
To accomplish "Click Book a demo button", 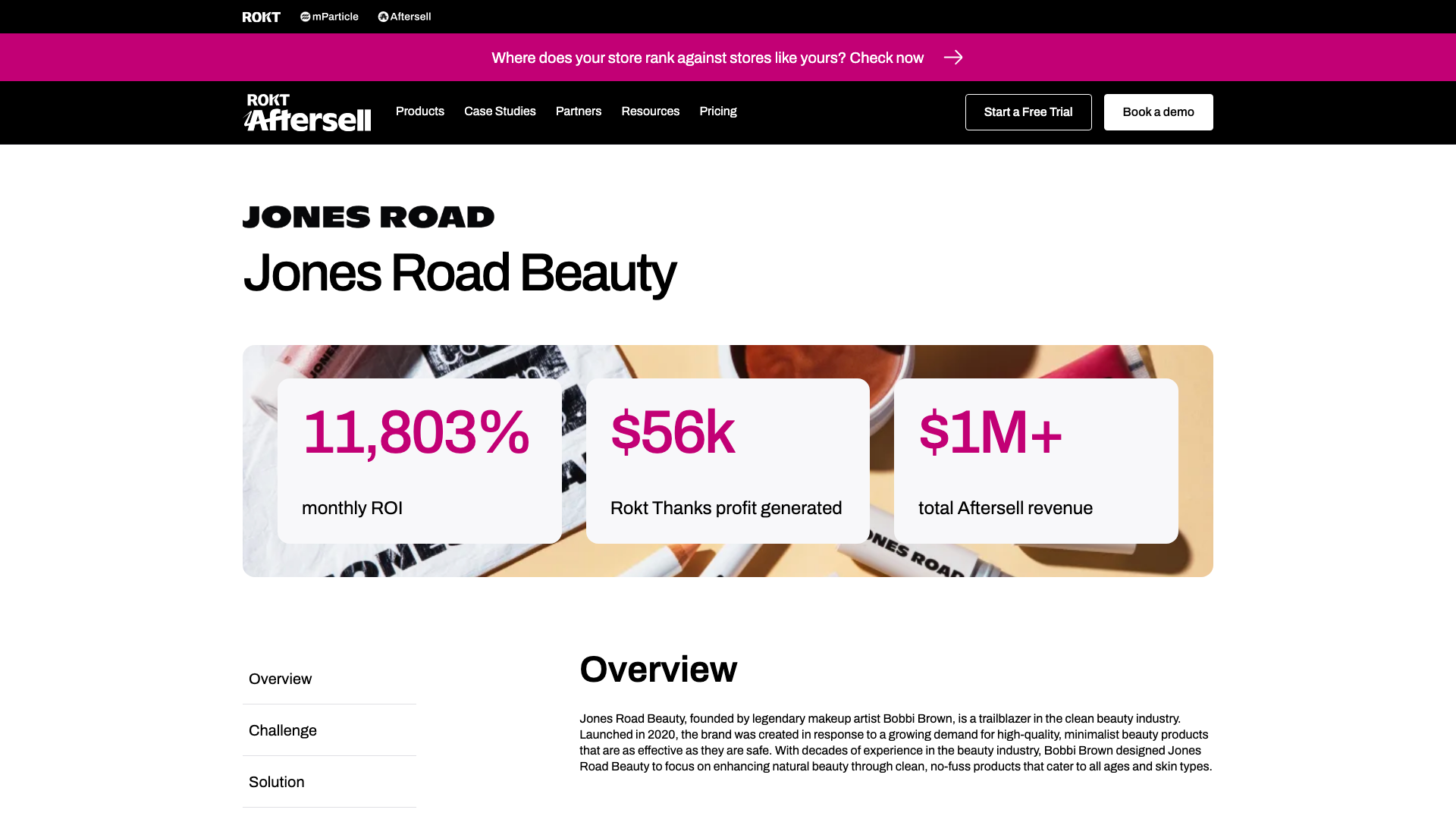I will (1159, 112).
